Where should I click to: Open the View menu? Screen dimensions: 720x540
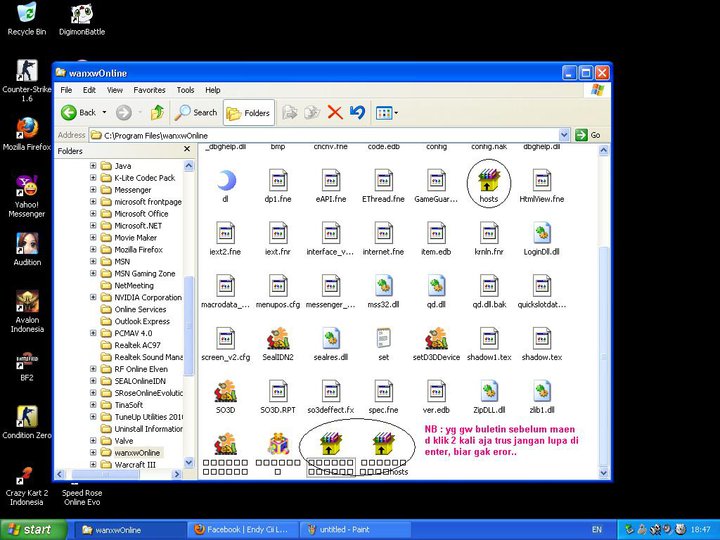(x=115, y=90)
